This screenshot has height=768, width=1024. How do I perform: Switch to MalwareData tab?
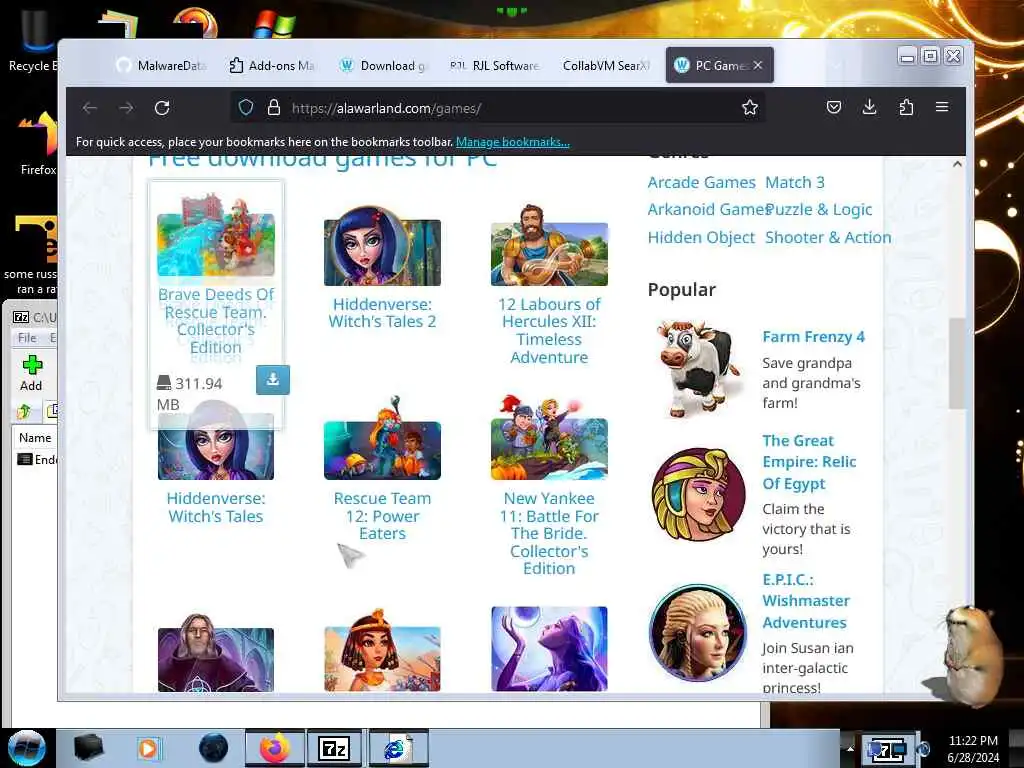[161, 65]
